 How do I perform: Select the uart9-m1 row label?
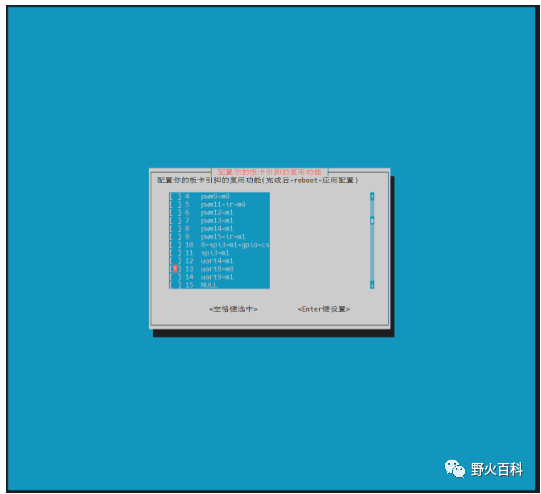click(217, 277)
